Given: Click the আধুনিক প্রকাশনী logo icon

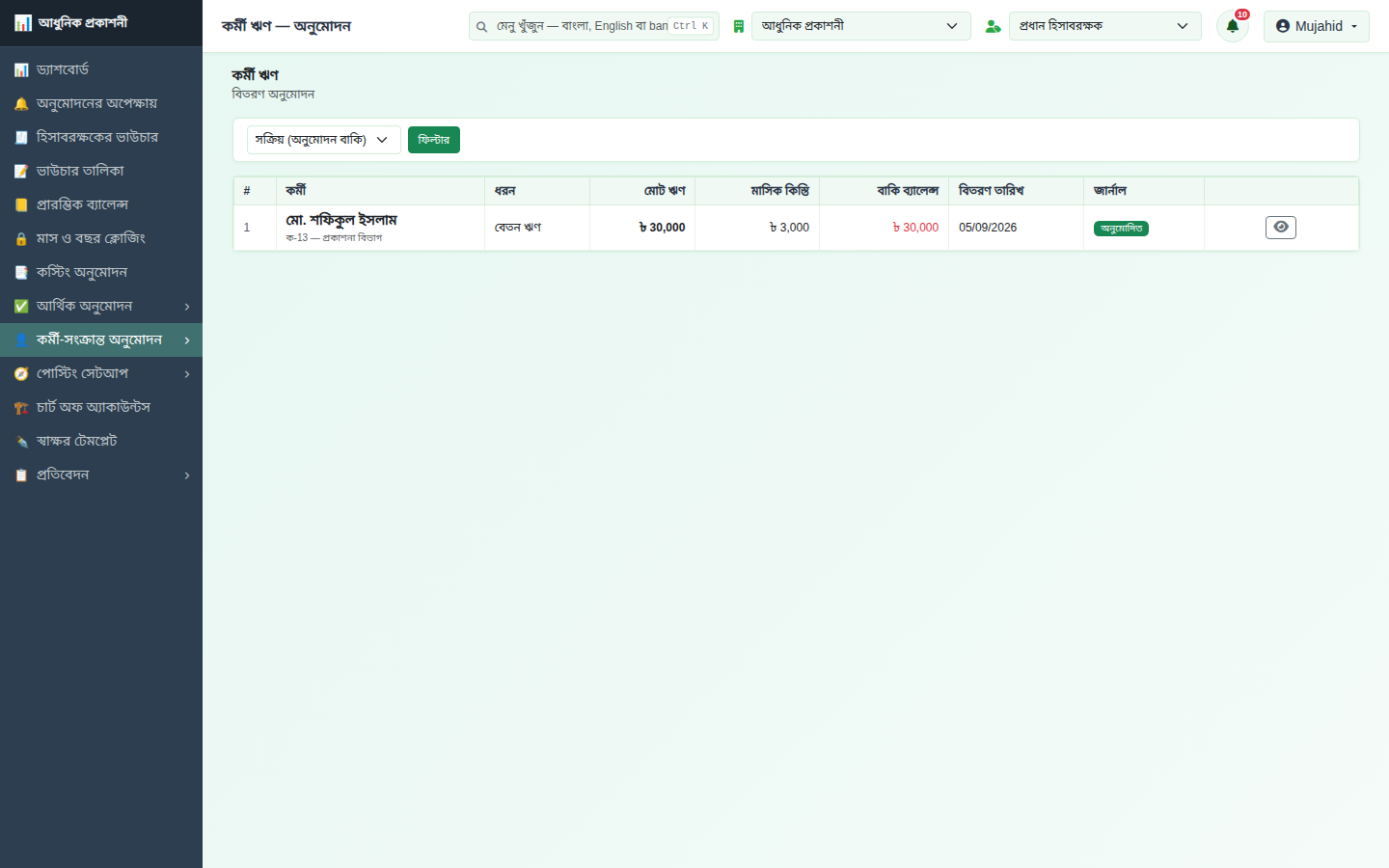Looking at the screenshot, I should [x=22, y=23].
